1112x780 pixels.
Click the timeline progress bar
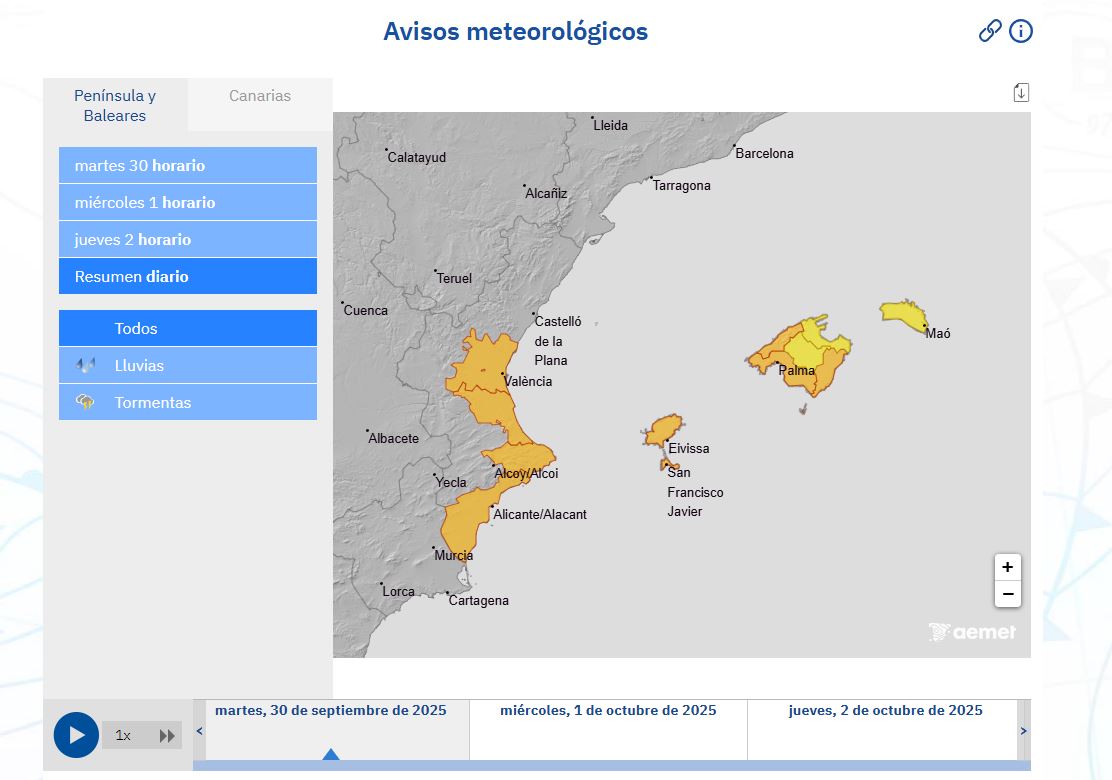click(x=610, y=766)
